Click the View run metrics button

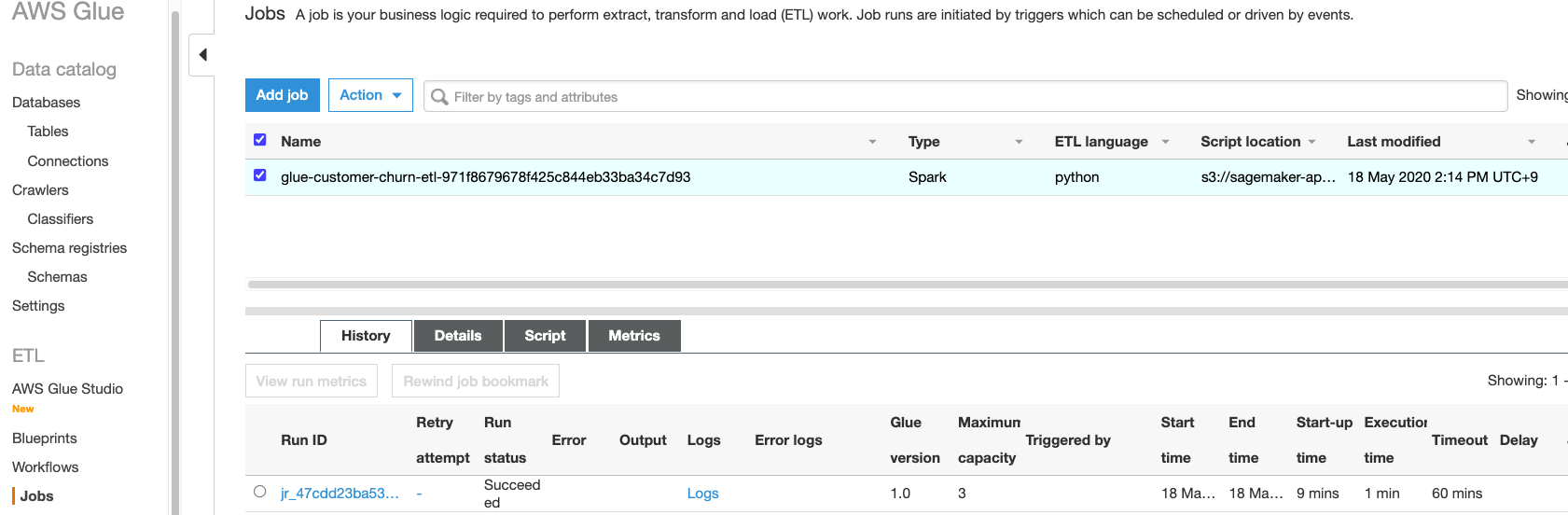tap(312, 381)
